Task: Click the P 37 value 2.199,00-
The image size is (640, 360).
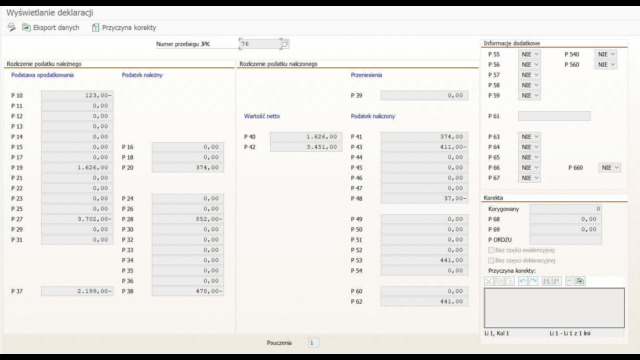Action: 77,291
